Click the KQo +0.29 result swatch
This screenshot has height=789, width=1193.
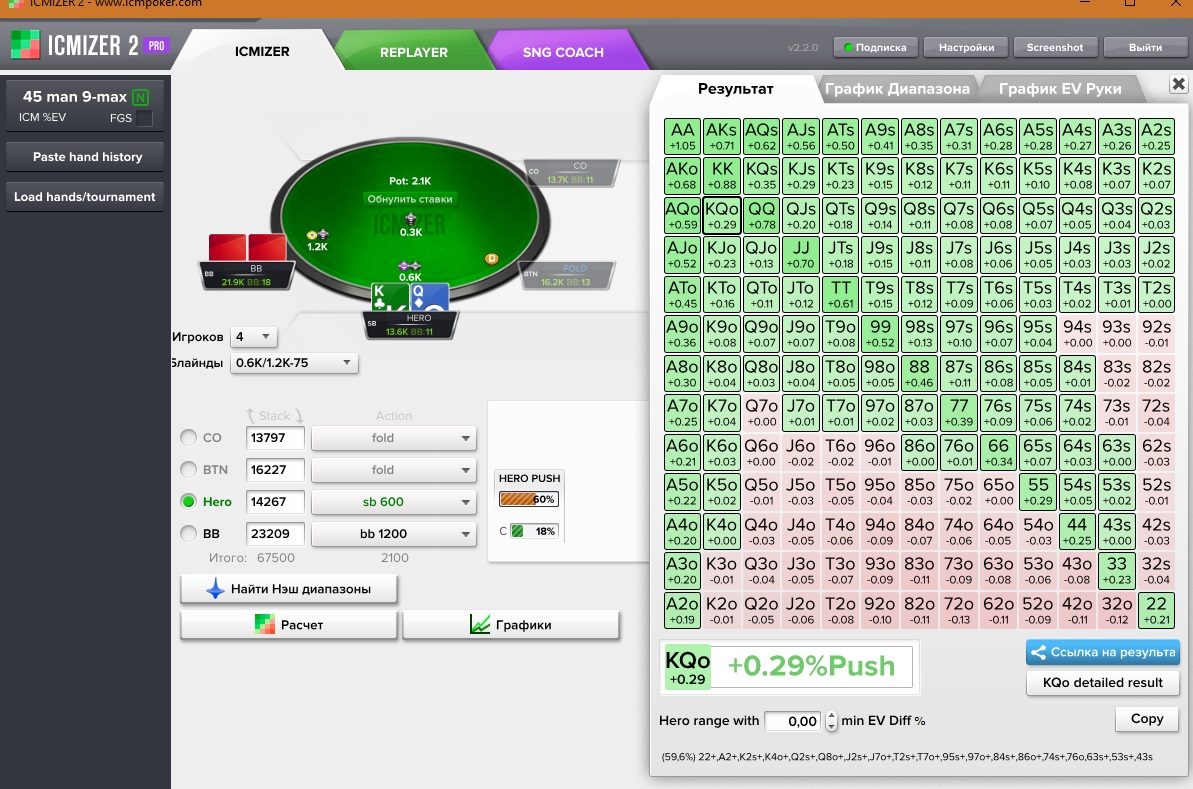[687, 667]
